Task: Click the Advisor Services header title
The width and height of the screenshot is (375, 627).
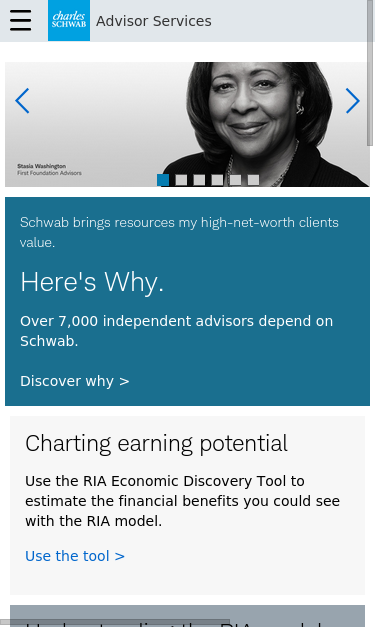Action: [154, 21]
